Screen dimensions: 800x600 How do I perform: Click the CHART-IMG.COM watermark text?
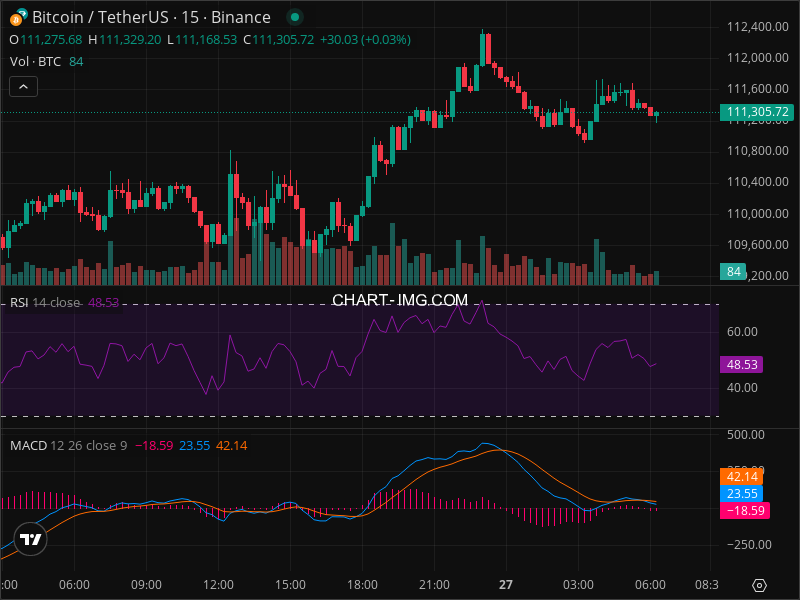tap(400, 300)
